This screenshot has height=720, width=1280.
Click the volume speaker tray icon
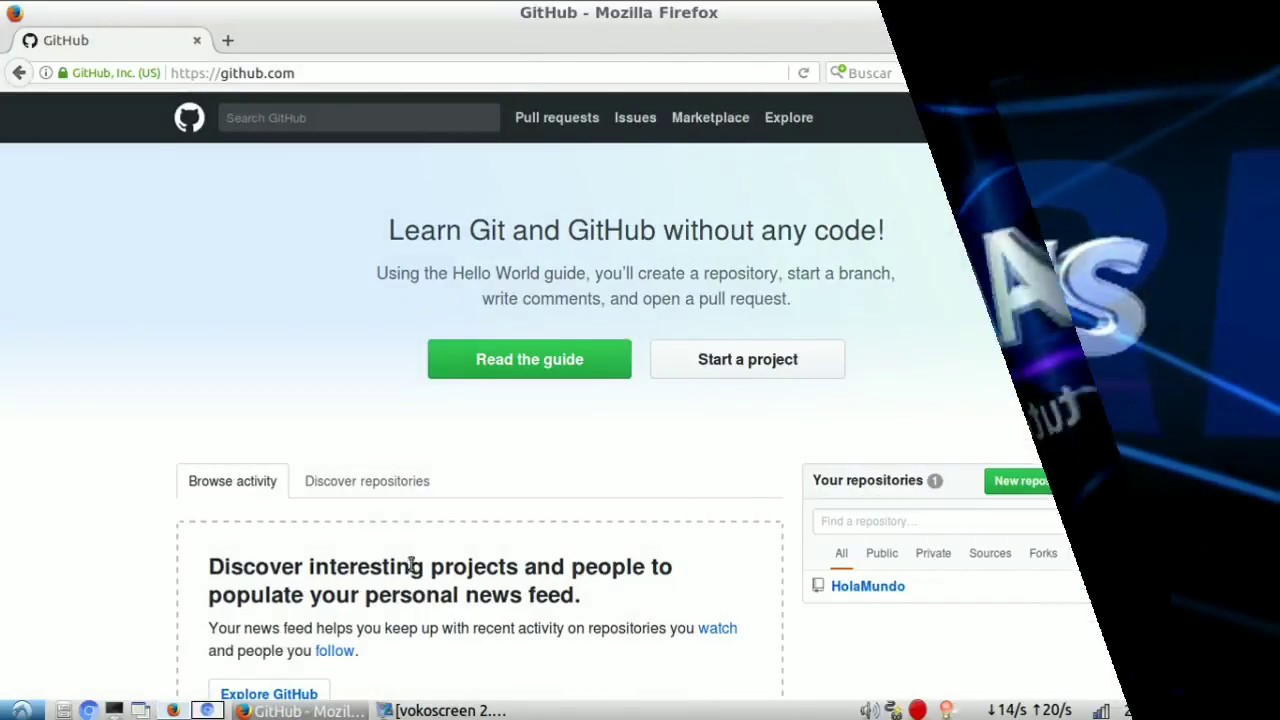(x=869, y=710)
